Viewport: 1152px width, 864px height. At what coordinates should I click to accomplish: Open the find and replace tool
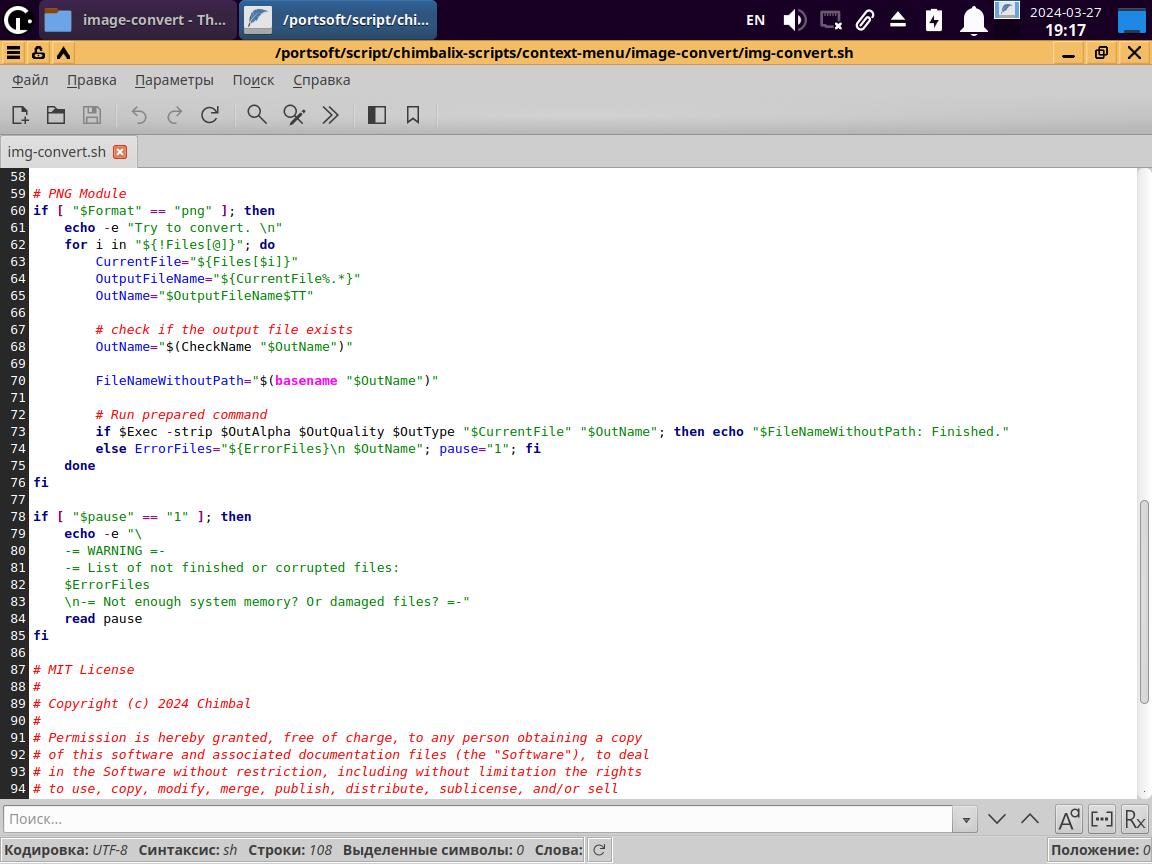click(294, 115)
